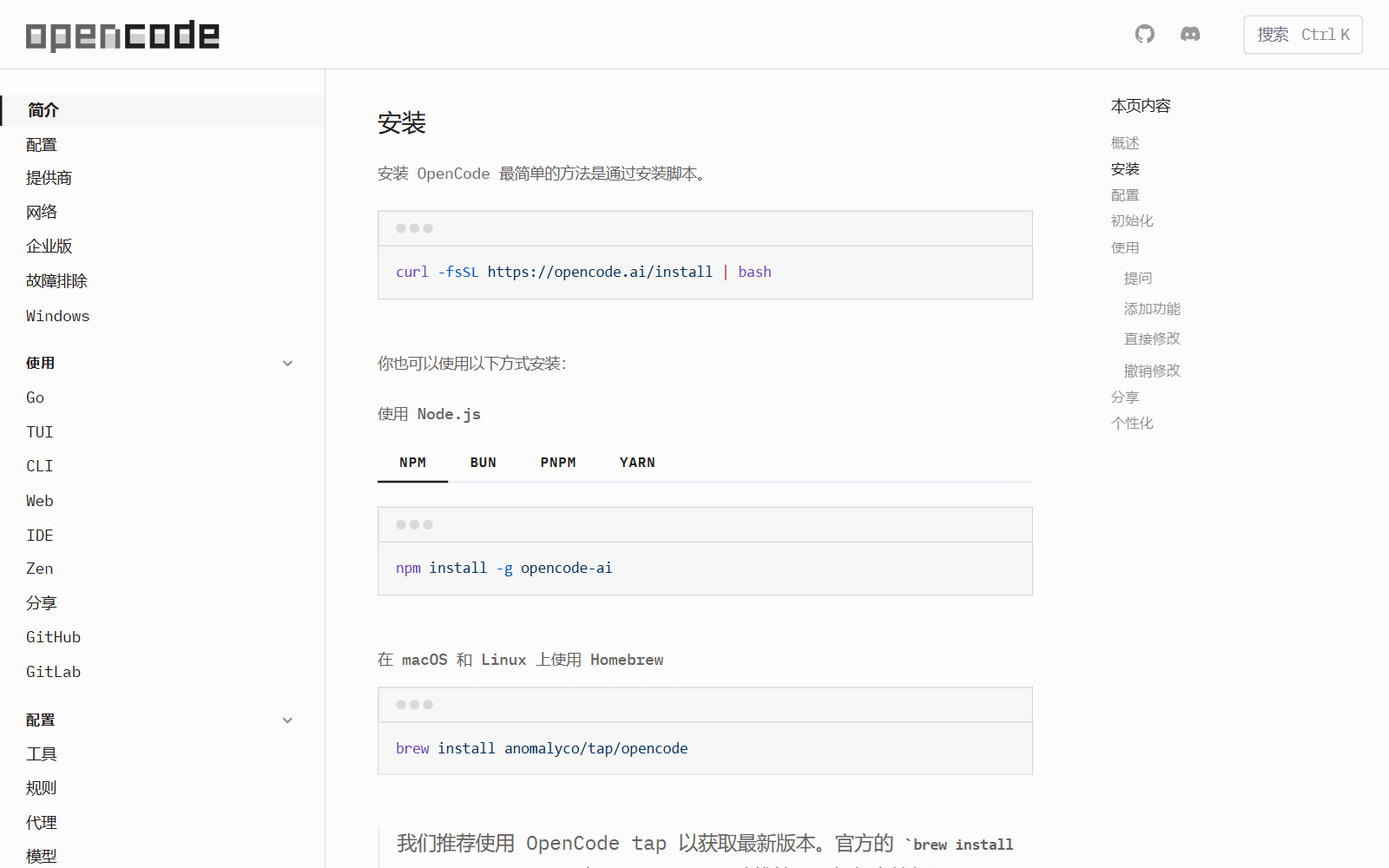This screenshot has height=868, width=1389.
Task: Open GitLab sidebar page
Action: click(x=54, y=672)
